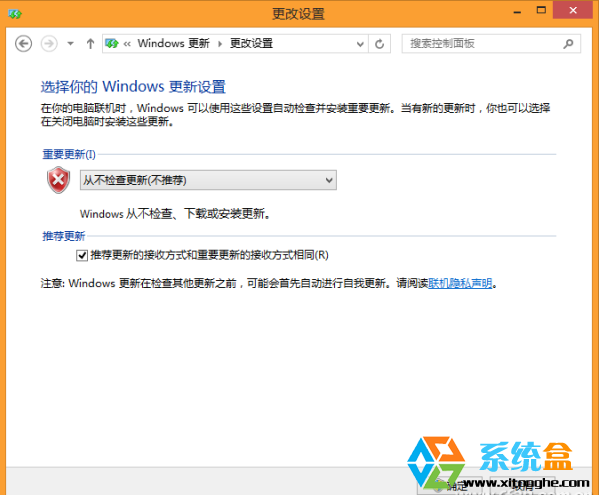This screenshot has width=600, height=495.
Task: Expand the breadcrumb separator arrow
Action: tap(220, 44)
